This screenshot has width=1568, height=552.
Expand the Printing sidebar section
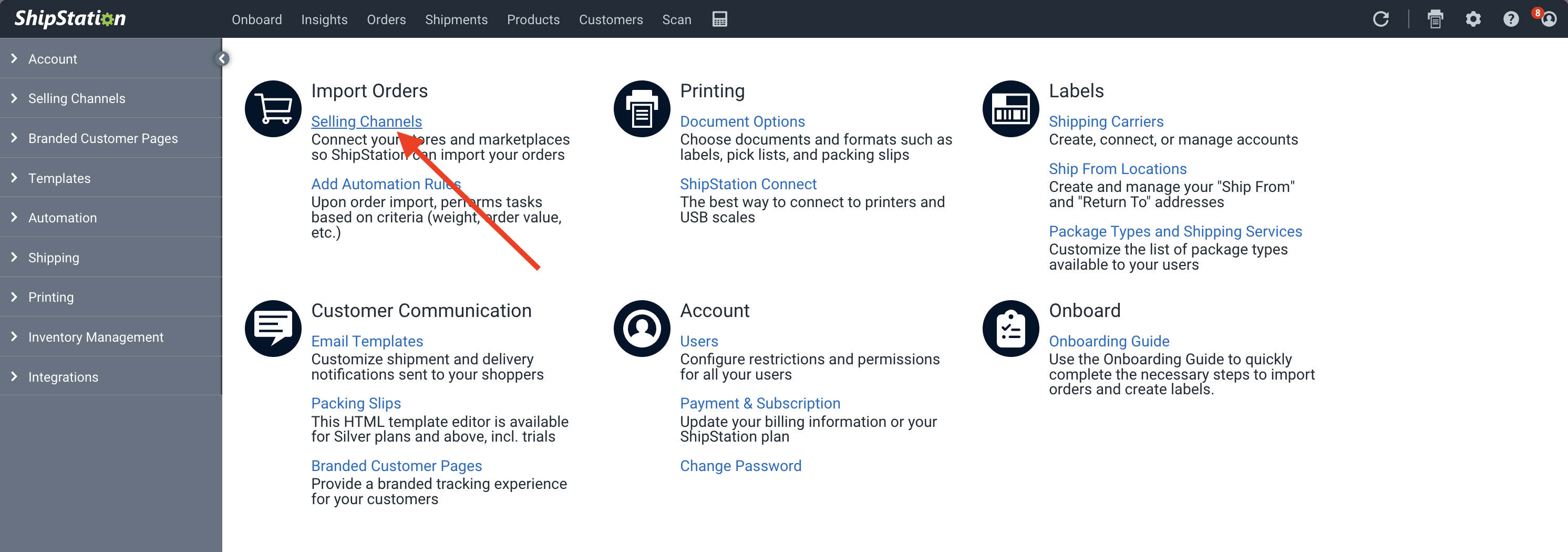111,297
